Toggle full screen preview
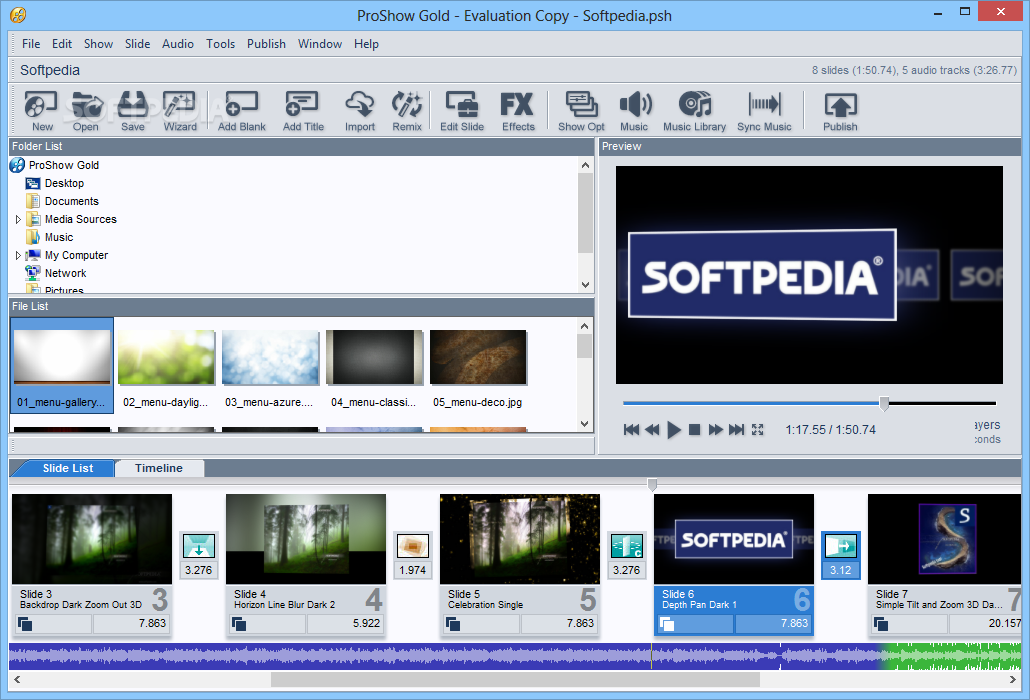Screen dimensions: 1030x700 click(x=757, y=429)
